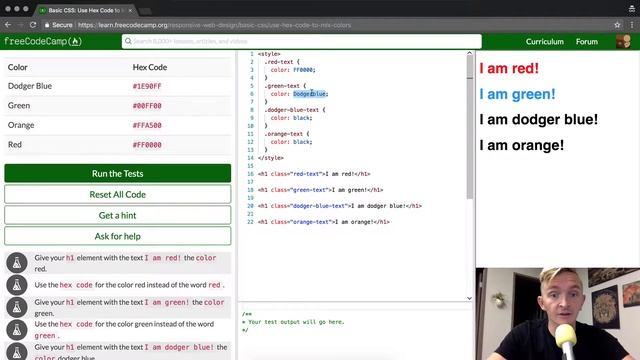Viewport: 640px width, 360px height.
Task: Open the Forum link
Action: [587, 42]
